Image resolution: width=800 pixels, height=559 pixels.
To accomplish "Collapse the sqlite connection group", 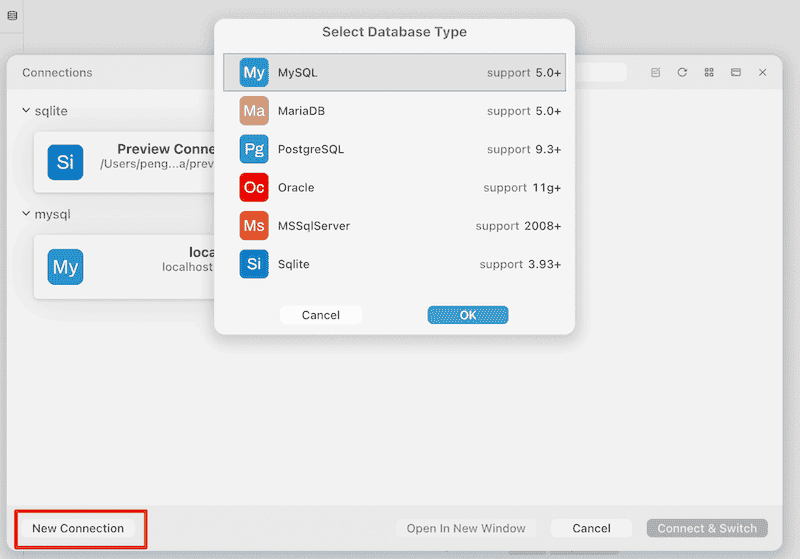I will coord(26,110).
